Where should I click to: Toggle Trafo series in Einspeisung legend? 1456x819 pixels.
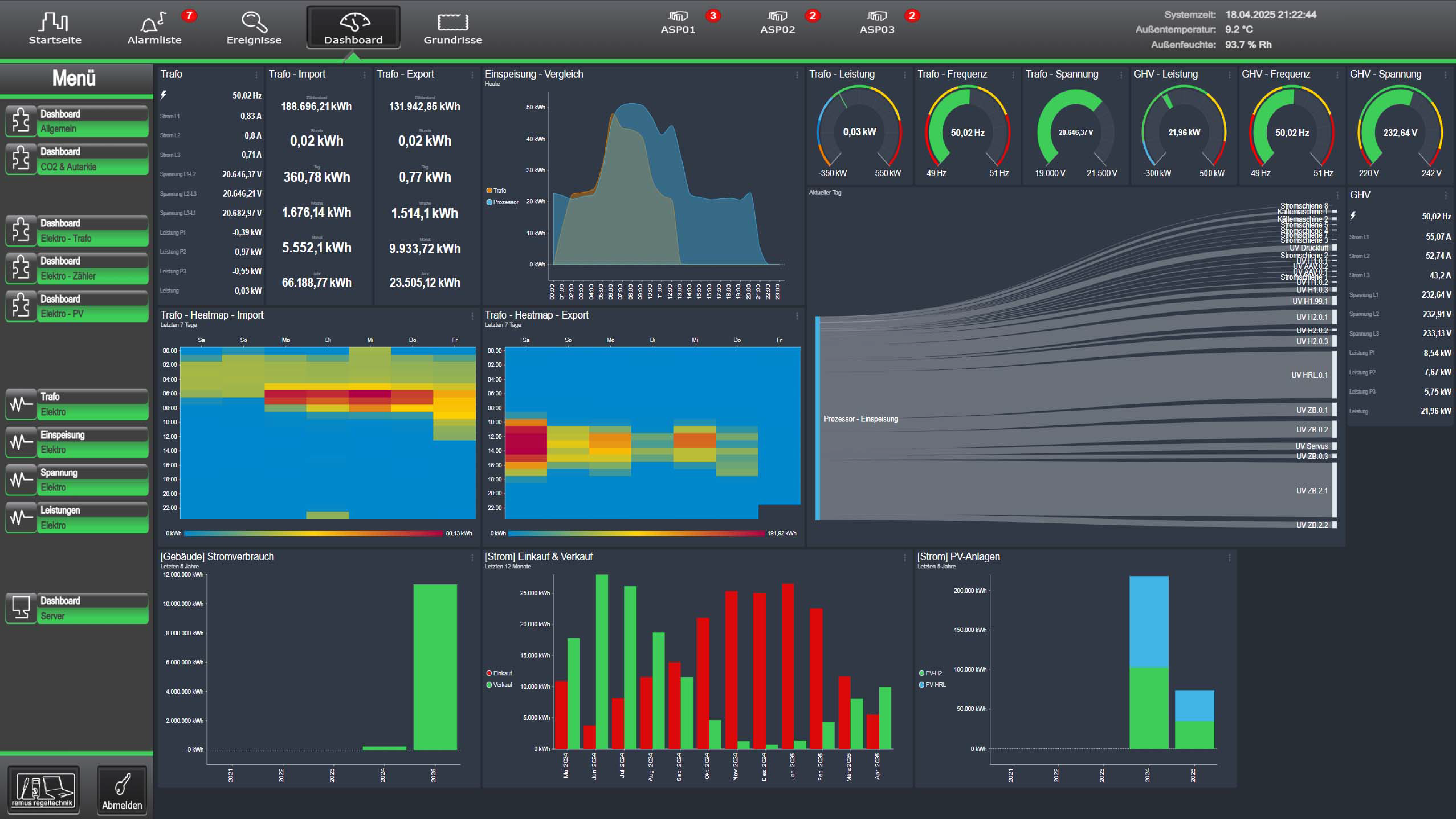(496, 191)
